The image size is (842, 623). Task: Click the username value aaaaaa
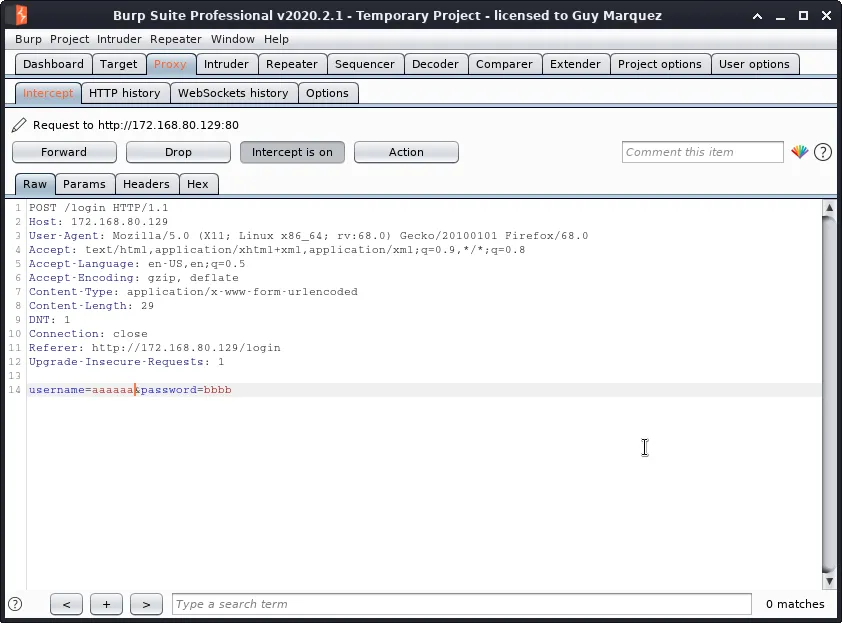pyautogui.click(x=113, y=389)
